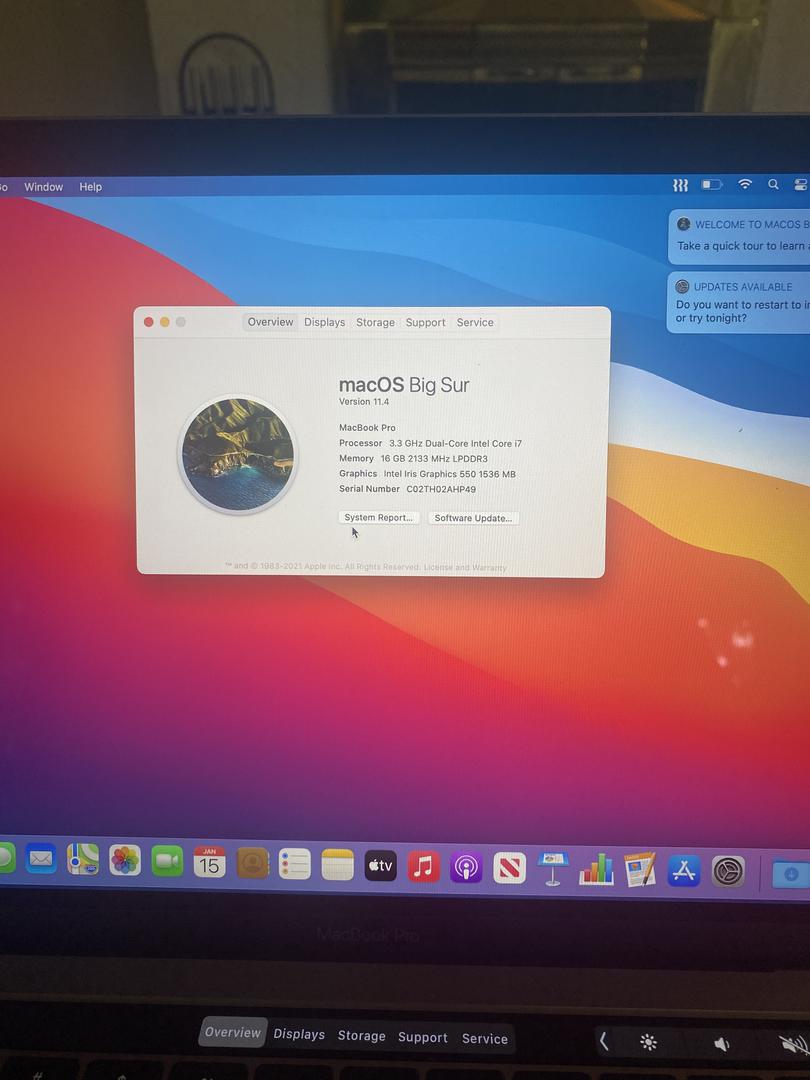Screen dimensions: 810x1080
Task: Open Spotlight search in menu bar
Action: click(x=773, y=185)
